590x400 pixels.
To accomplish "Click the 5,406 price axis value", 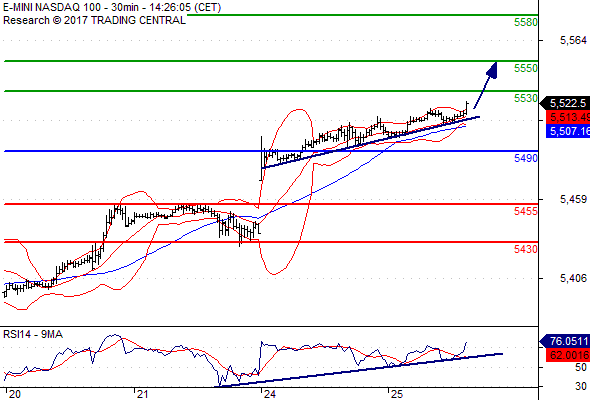I will point(573,278).
